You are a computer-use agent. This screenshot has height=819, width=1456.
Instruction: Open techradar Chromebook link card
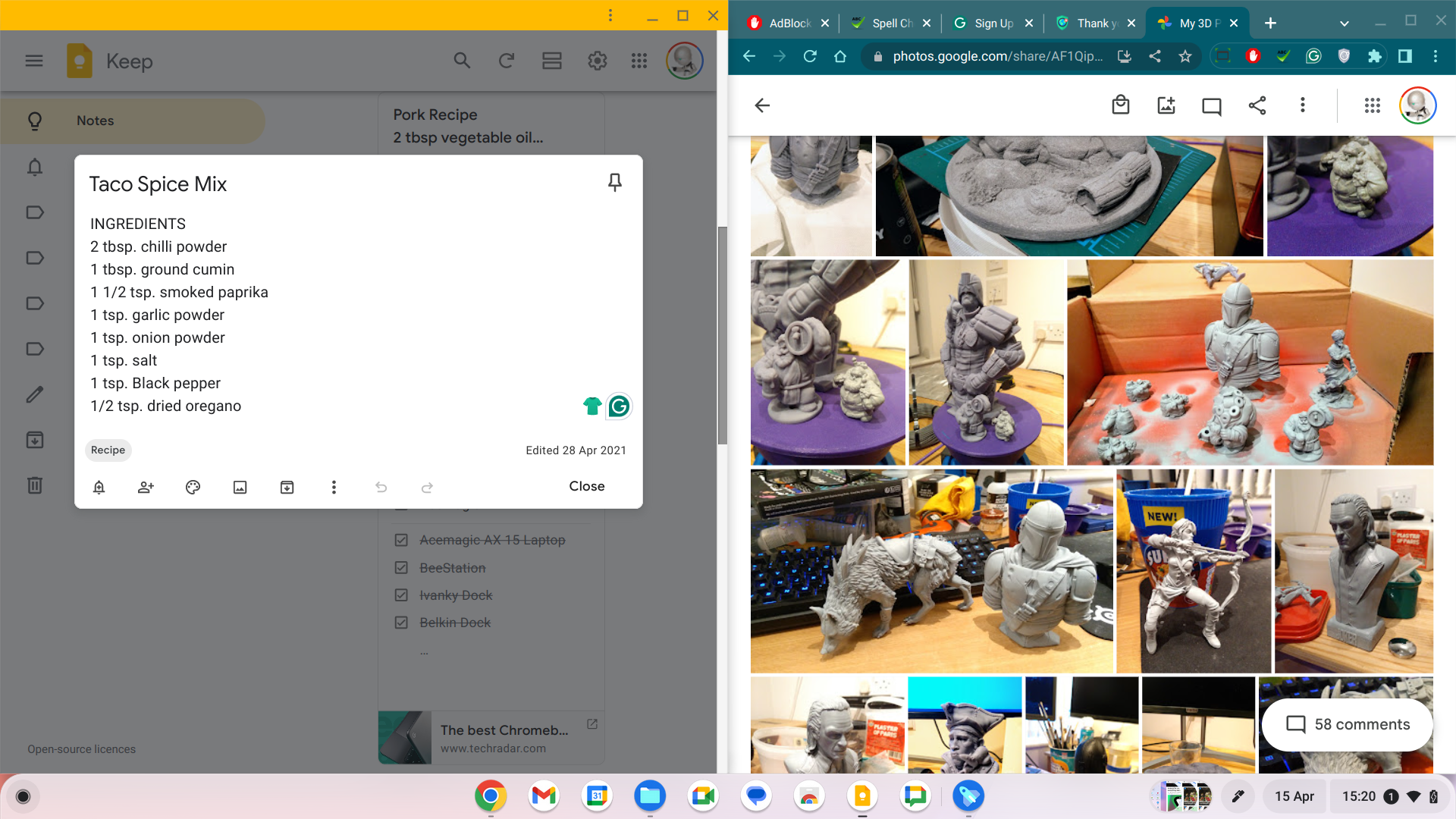click(491, 738)
